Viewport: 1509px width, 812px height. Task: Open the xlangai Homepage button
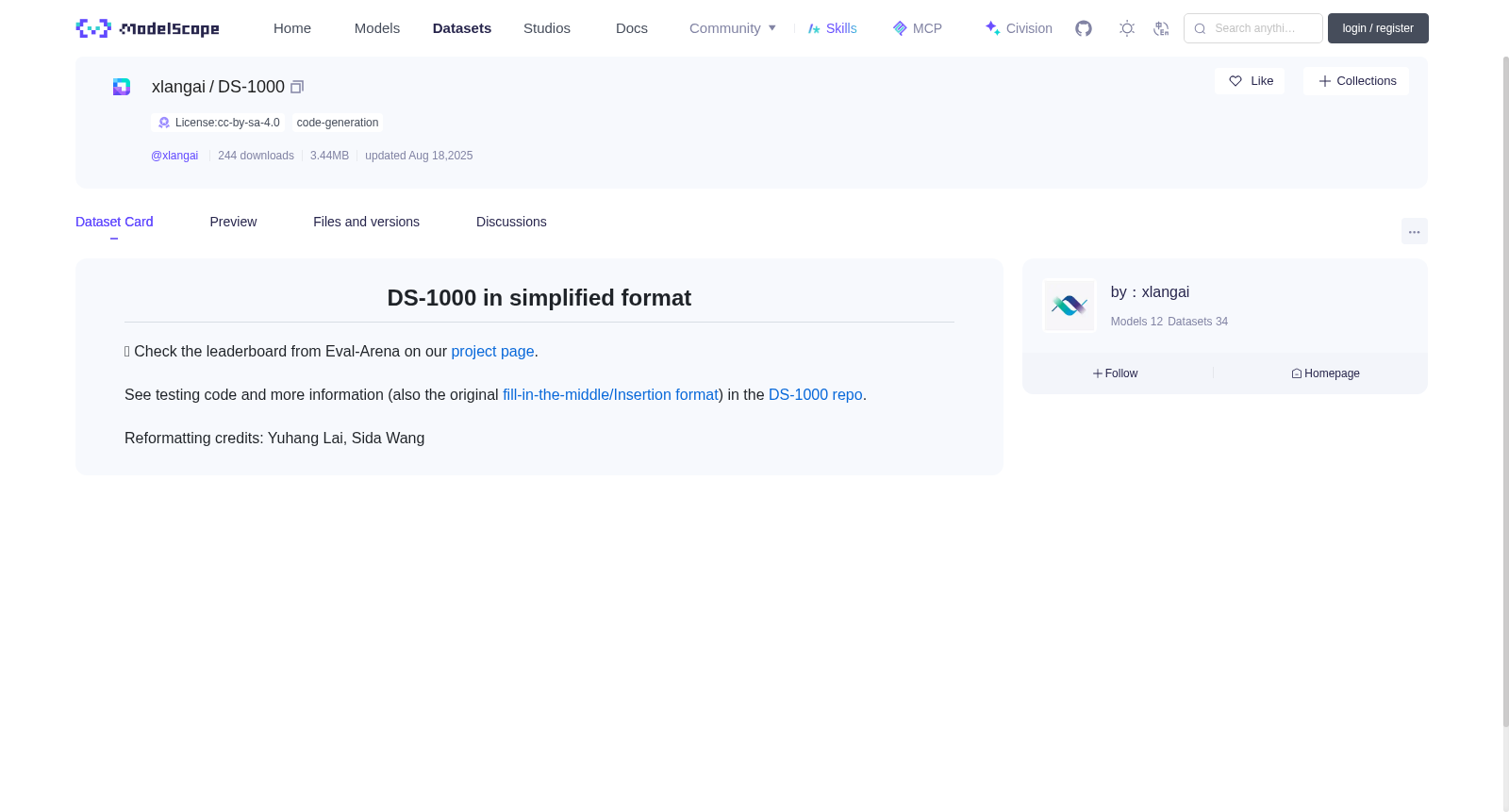tap(1325, 373)
